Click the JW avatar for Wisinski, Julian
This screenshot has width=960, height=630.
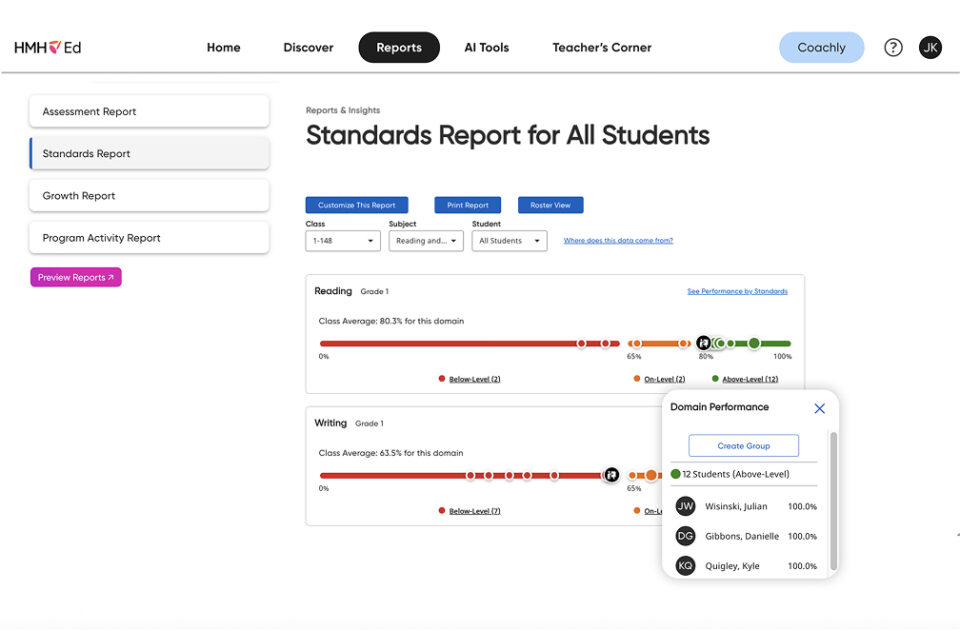pos(685,506)
